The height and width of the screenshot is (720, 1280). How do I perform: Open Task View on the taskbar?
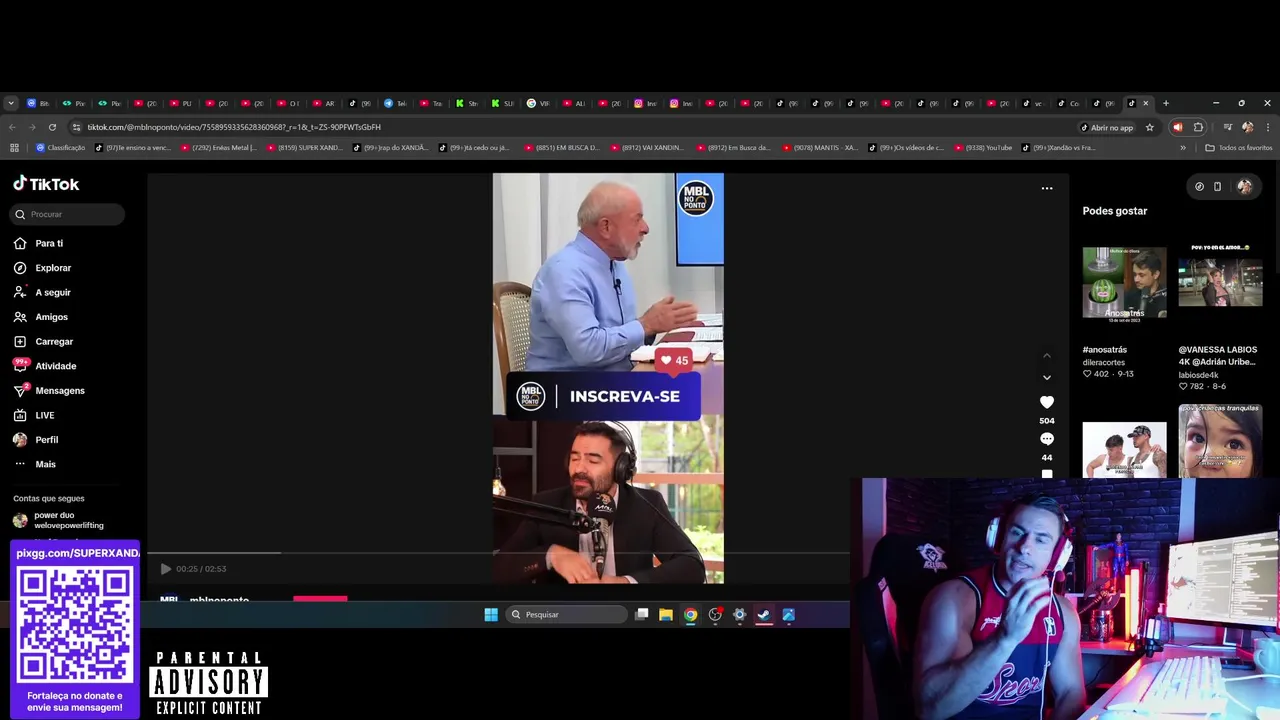coord(642,615)
